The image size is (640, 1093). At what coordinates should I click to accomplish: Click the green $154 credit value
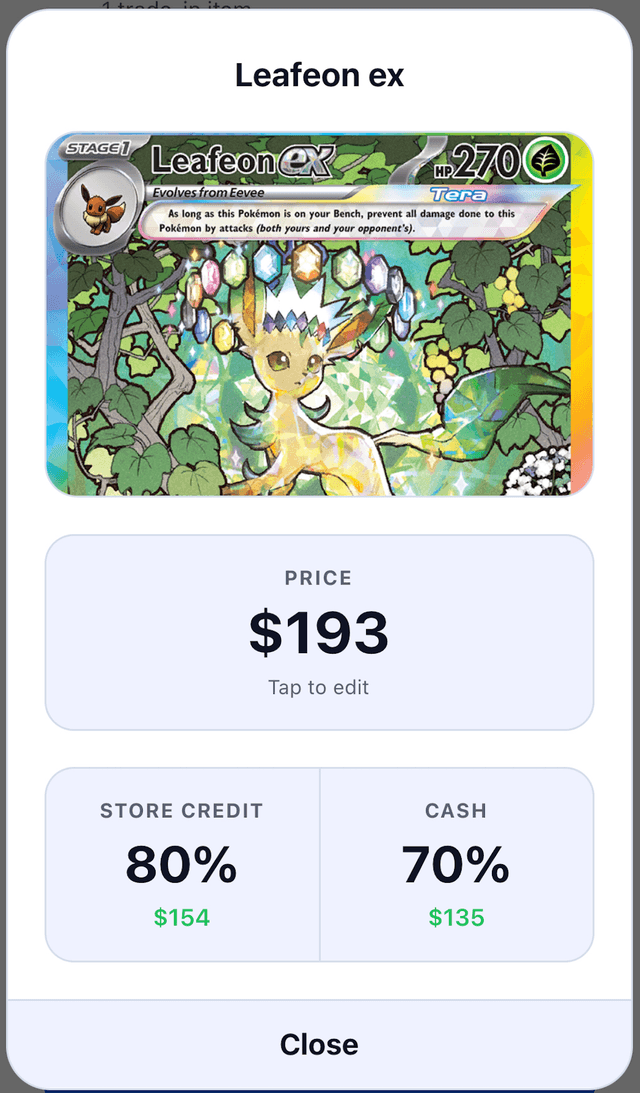pos(182,917)
